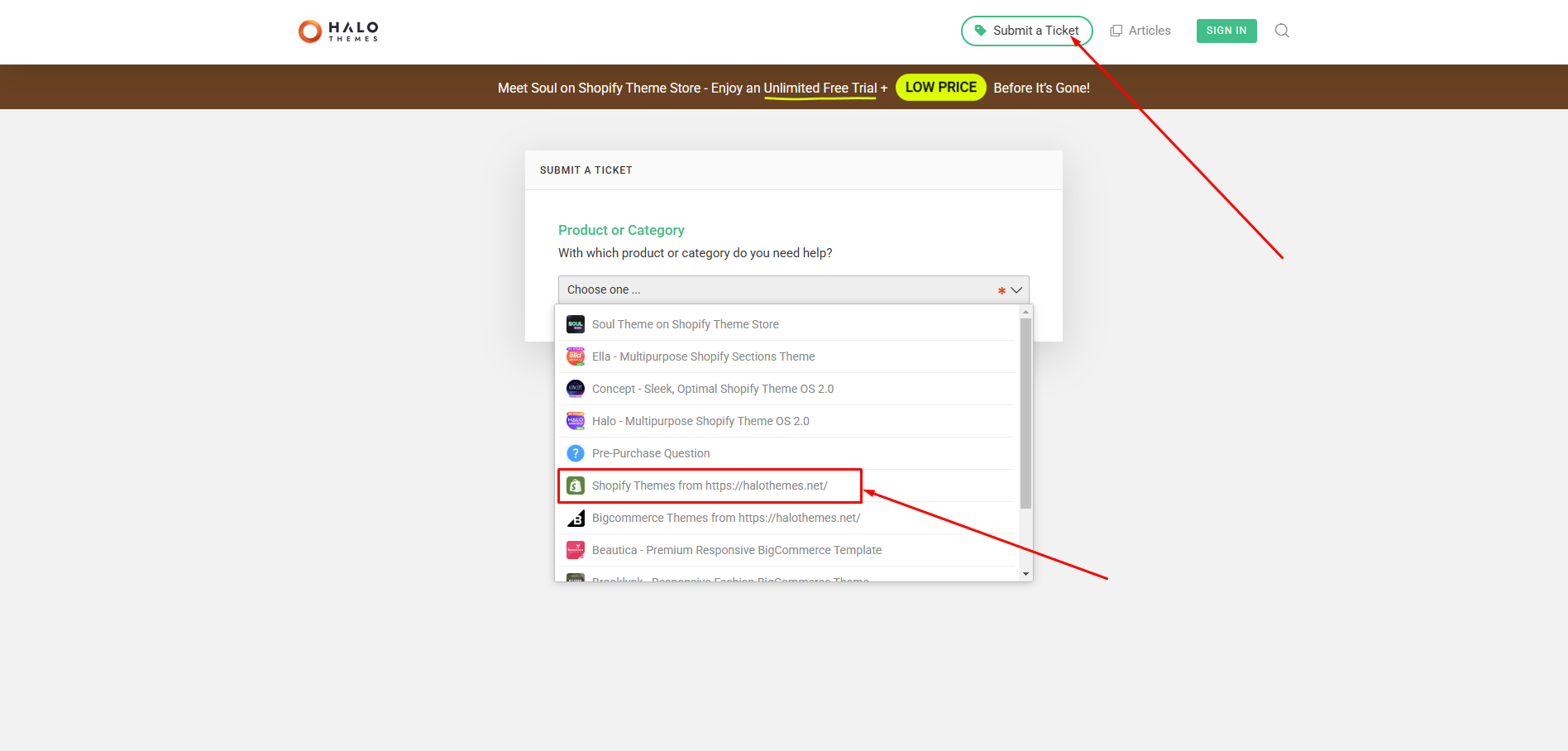1568x751 pixels.
Task: Choose Concept - Sleek, Optimal Shopify Theme
Action: point(787,389)
